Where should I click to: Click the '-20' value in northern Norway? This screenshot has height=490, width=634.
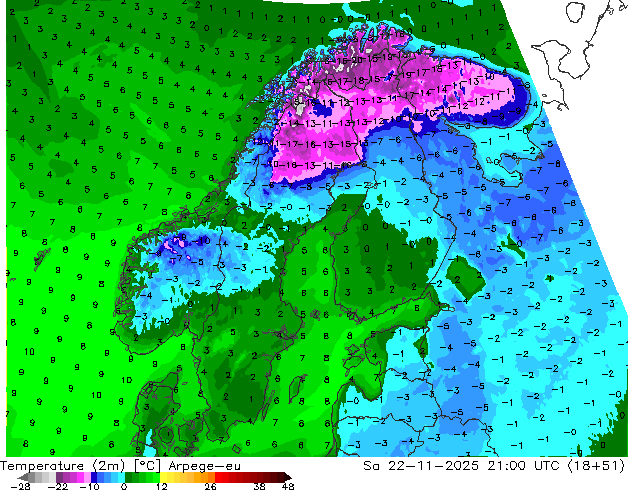(x=355, y=61)
